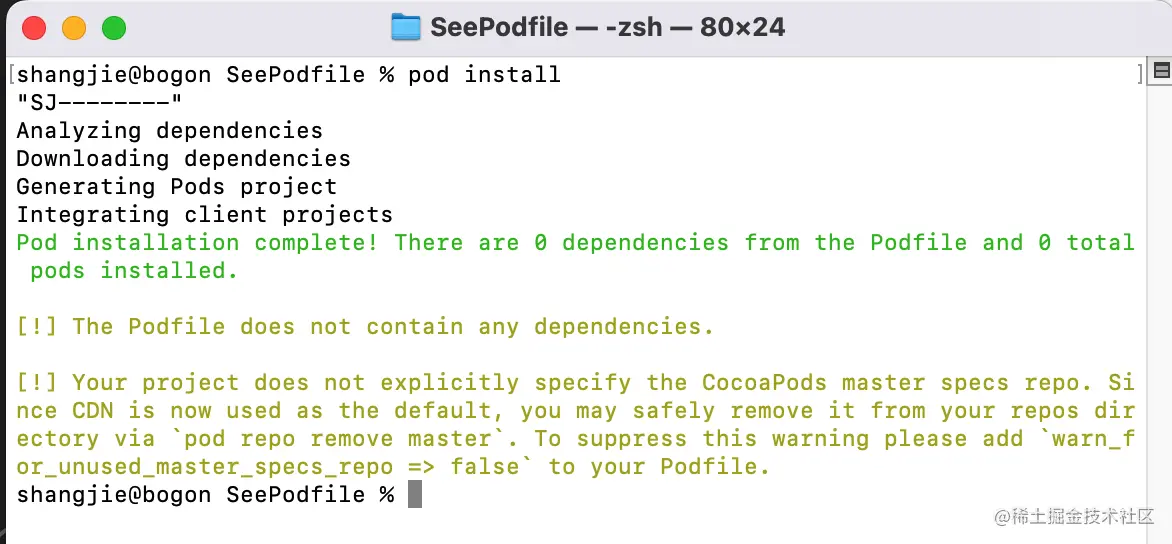This screenshot has height=544, width=1172.
Task: Click the "Generating Pods project" line
Action: pyautogui.click(x=176, y=187)
